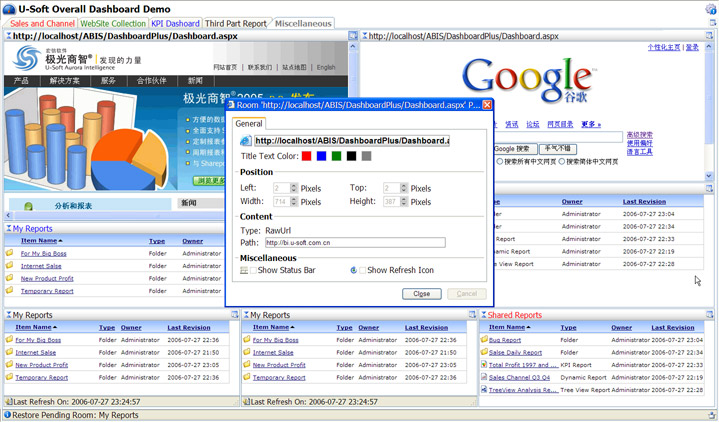Click the Restore Pending Room: My Reports bar text
Viewport: 719px width, 422px height.
pos(75,415)
